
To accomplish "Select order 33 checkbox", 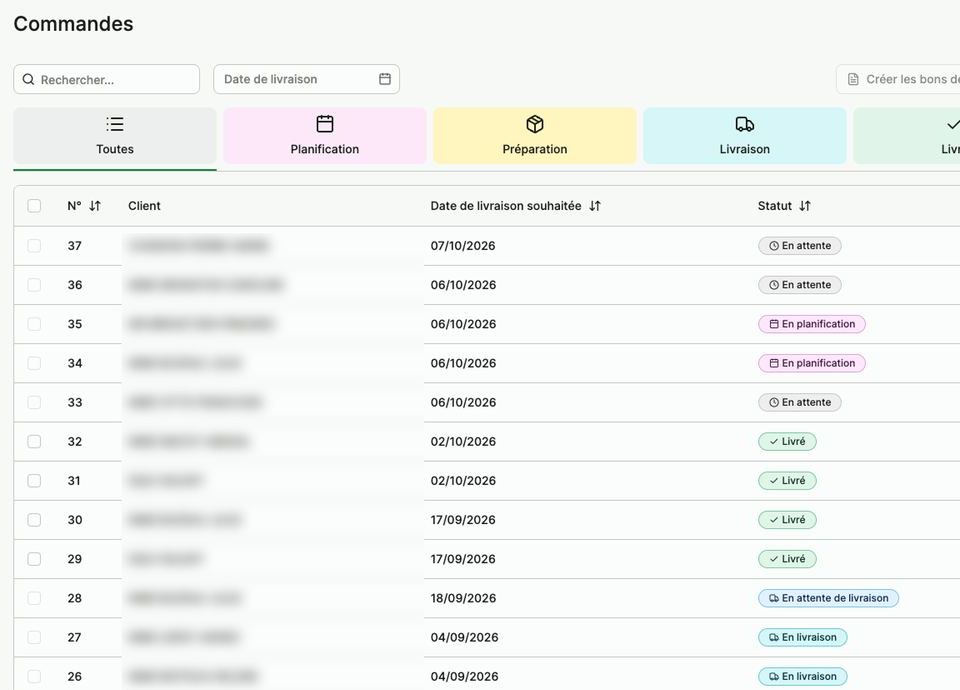I will (x=34, y=402).
